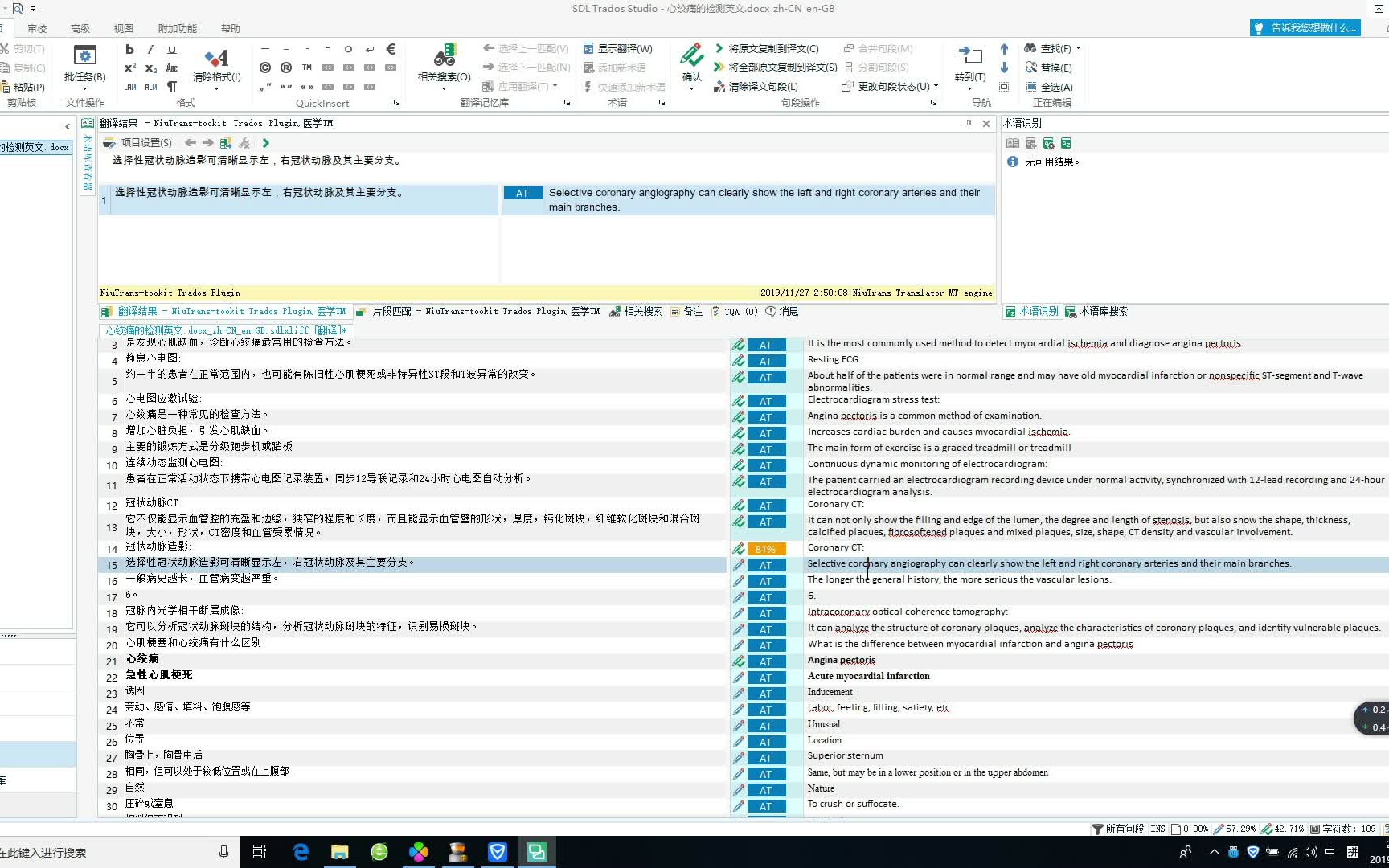Copy all sources to targets 将全部原文复制到译文
Screen dimensions: 1389x868
click(775, 68)
